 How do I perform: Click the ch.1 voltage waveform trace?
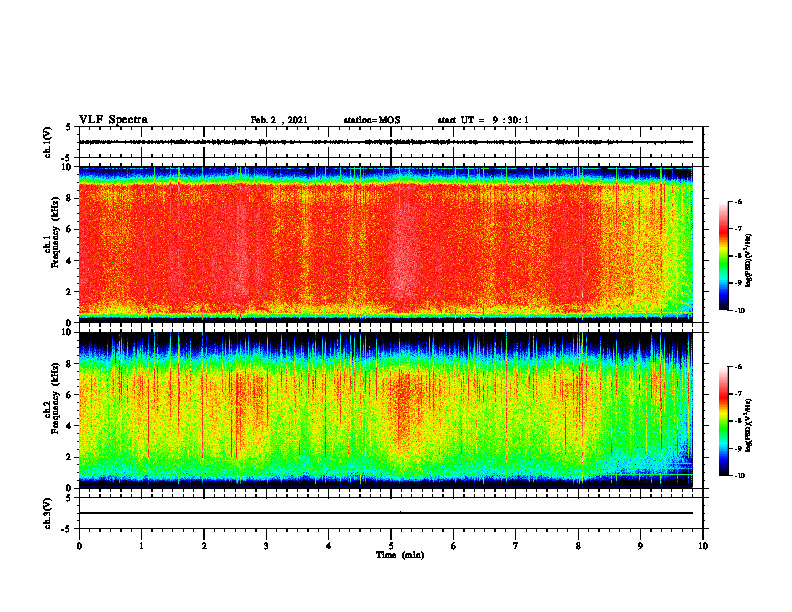(x=386, y=142)
